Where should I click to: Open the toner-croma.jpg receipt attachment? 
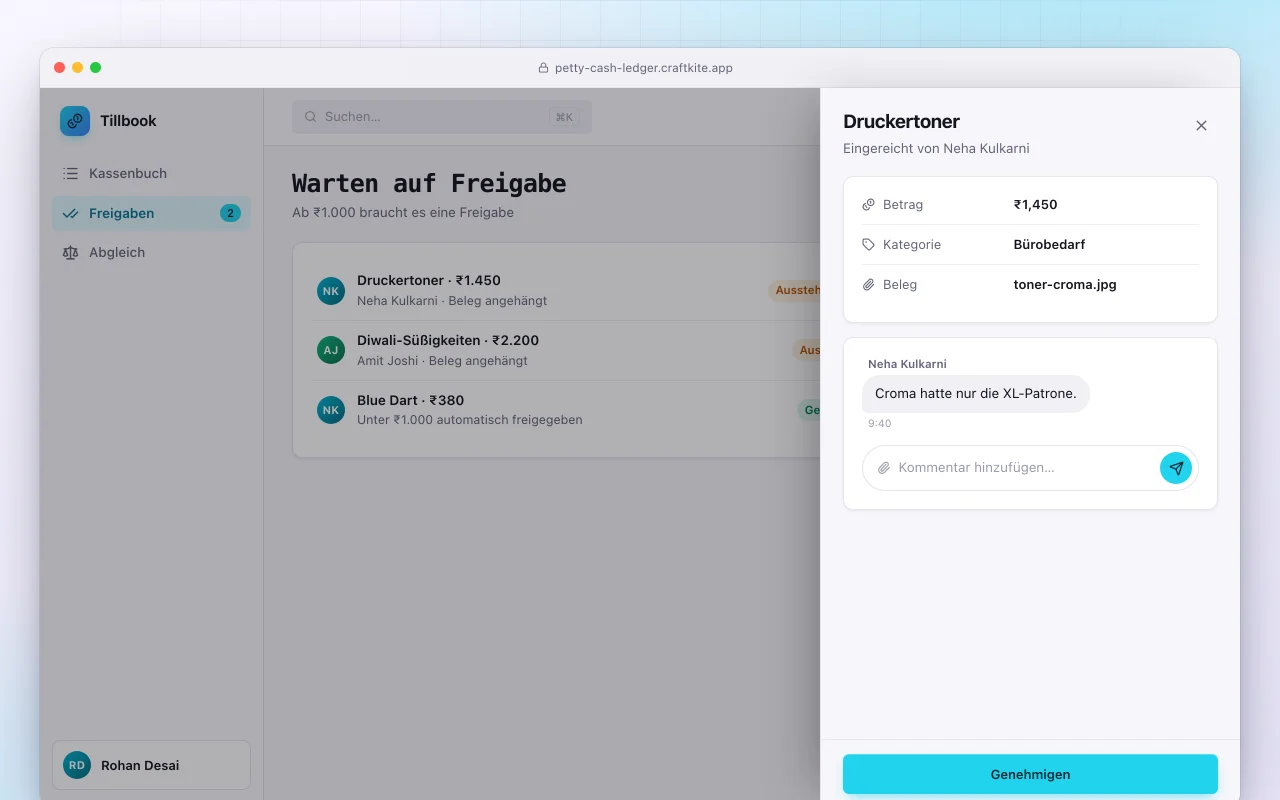1065,284
